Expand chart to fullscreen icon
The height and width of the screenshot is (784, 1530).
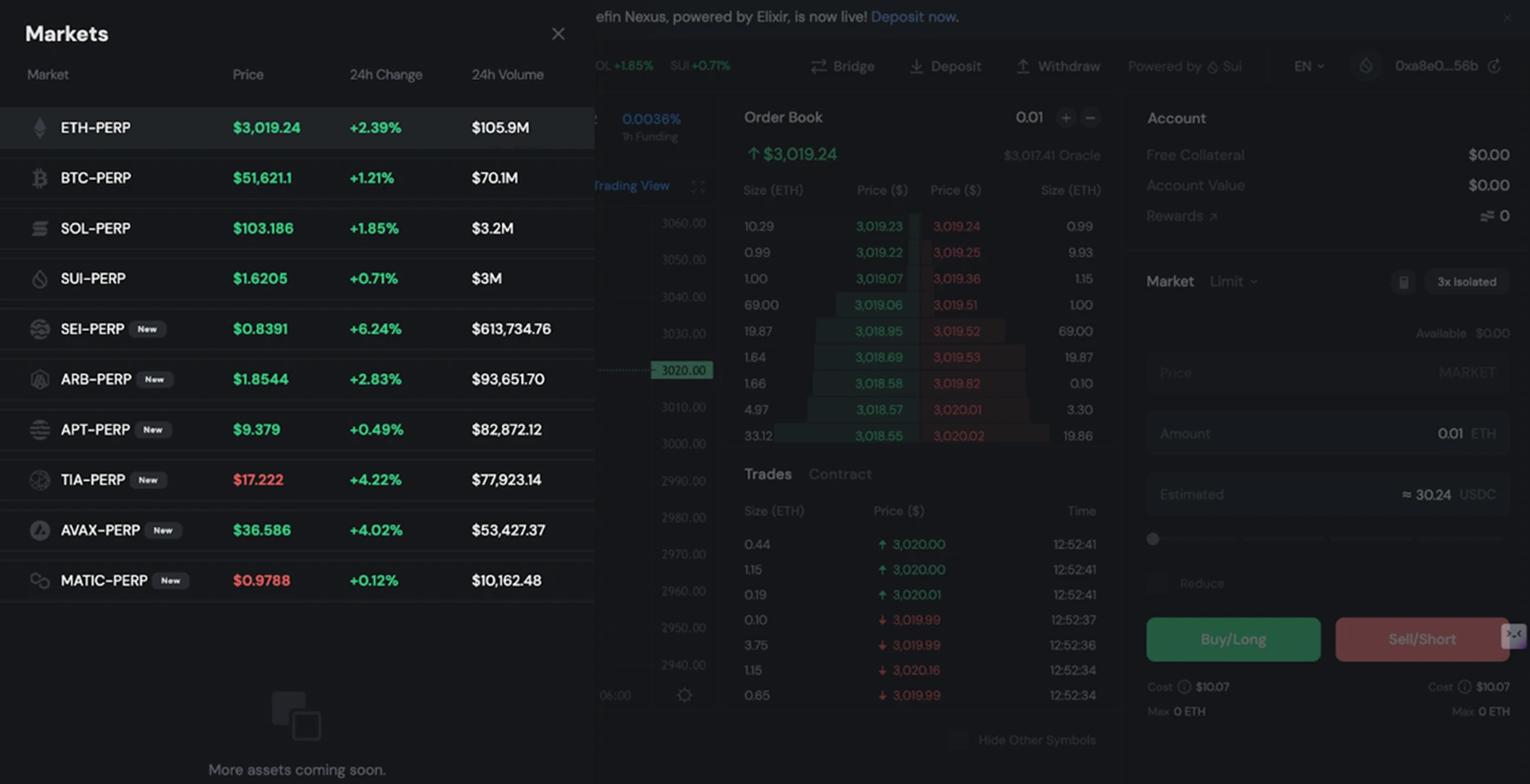coord(698,186)
